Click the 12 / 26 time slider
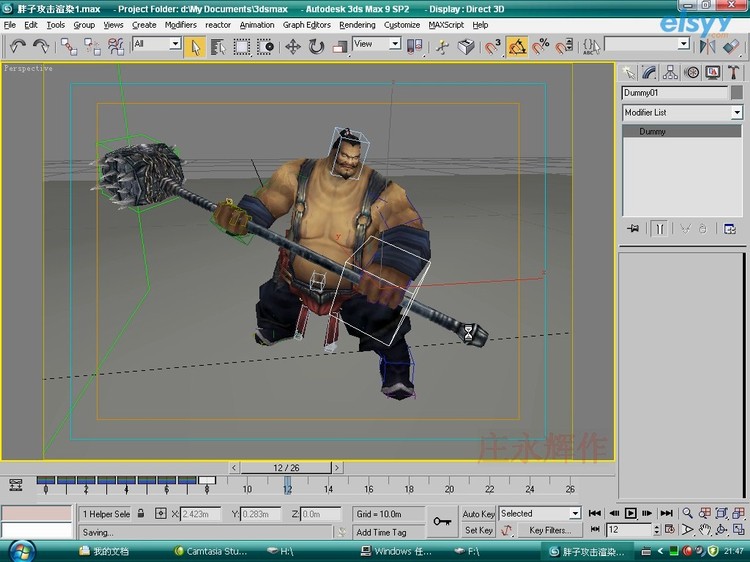The height and width of the screenshot is (562, 750). tap(286, 468)
